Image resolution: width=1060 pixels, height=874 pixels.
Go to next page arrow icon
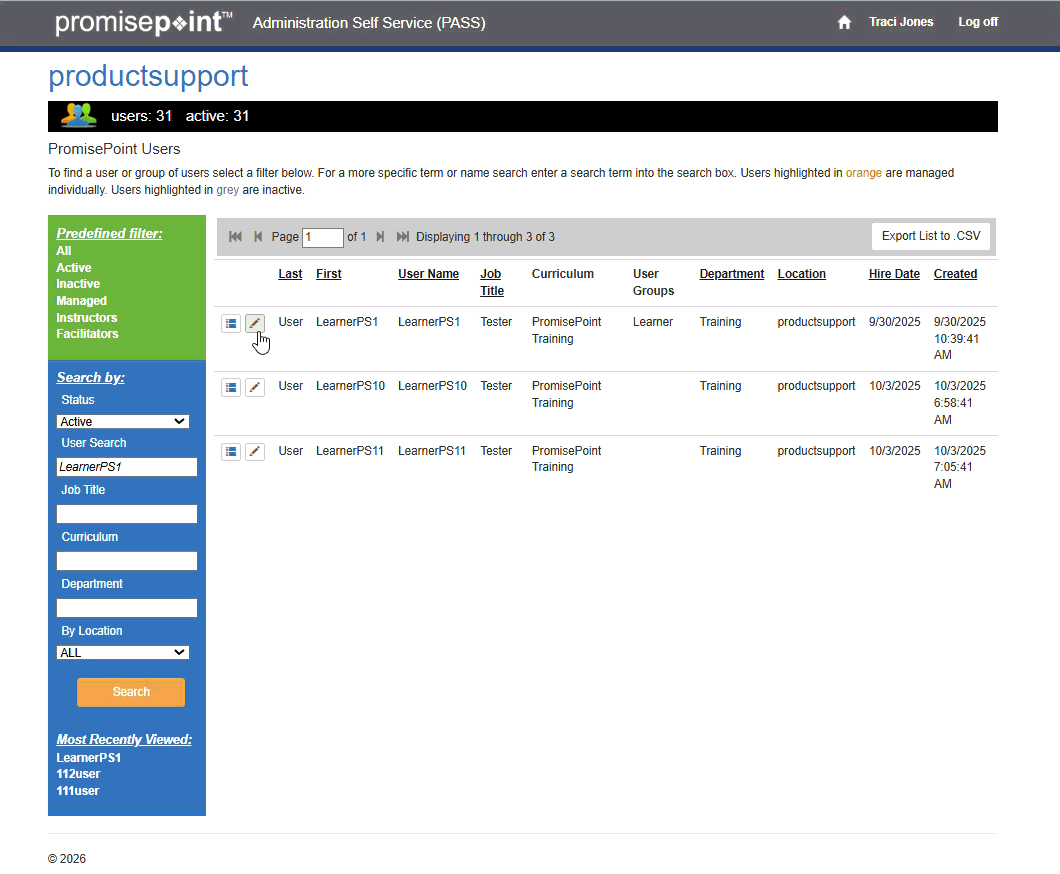point(380,237)
